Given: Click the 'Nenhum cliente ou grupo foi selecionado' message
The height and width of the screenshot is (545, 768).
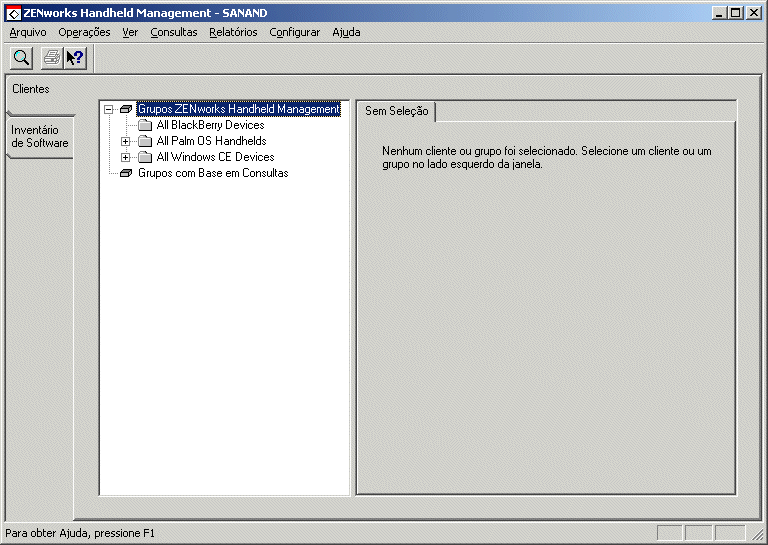Looking at the screenshot, I should [x=547, y=157].
